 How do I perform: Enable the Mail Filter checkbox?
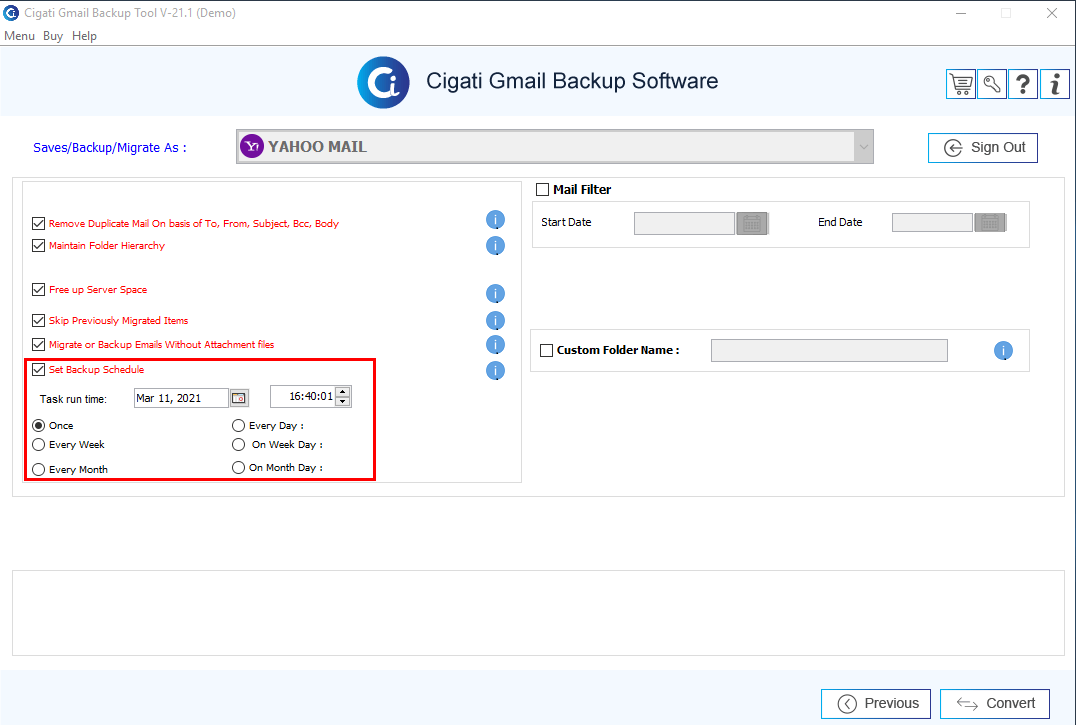click(542, 189)
